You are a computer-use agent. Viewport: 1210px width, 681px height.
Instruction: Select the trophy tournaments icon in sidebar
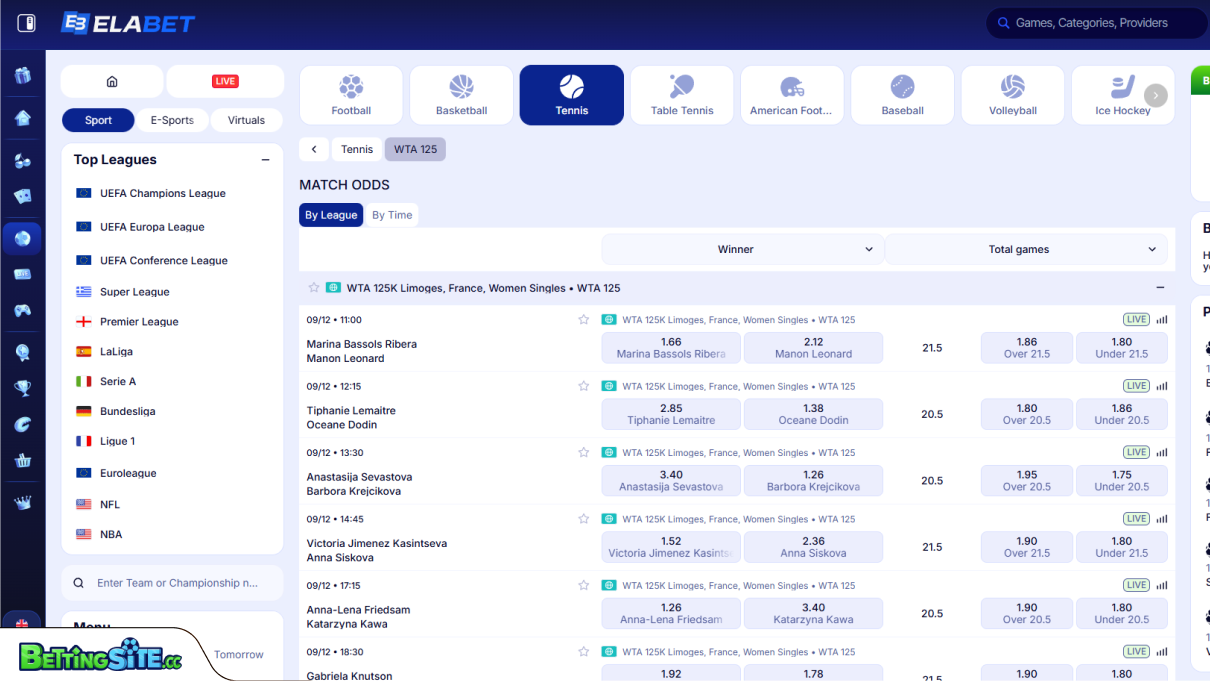click(x=22, y=388)
